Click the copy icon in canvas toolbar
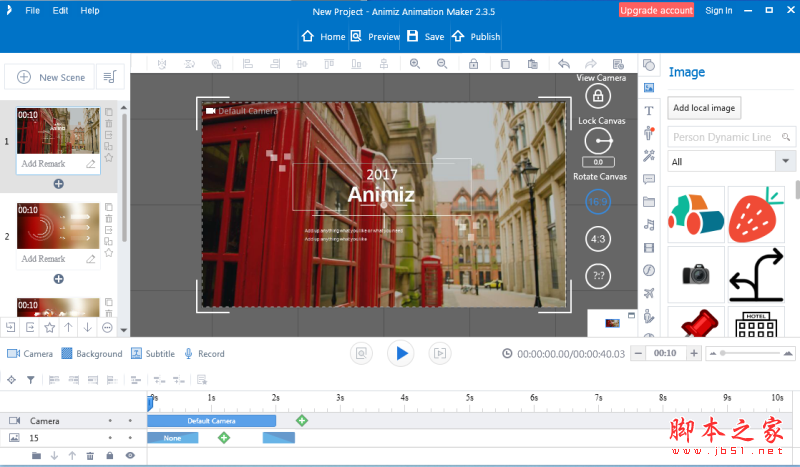The height and width of the screenshot is (467, 800). coord(505,64)
